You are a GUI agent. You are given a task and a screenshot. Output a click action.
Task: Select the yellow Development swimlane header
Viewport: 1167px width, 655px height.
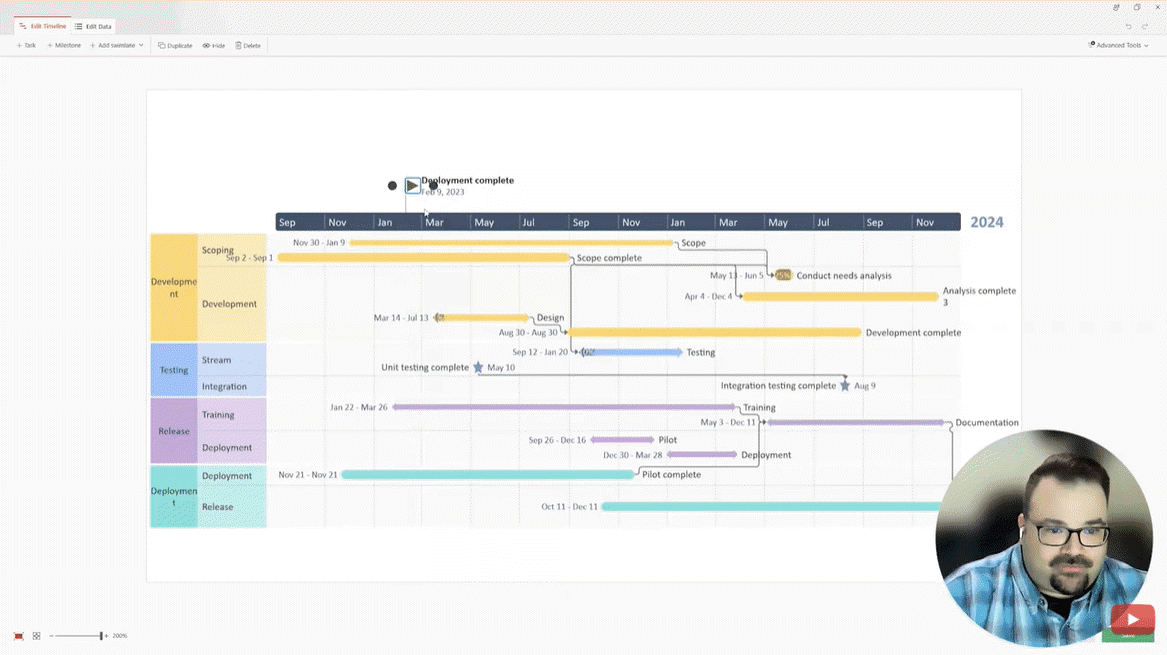pyautogui.click(x=174, y=287)
